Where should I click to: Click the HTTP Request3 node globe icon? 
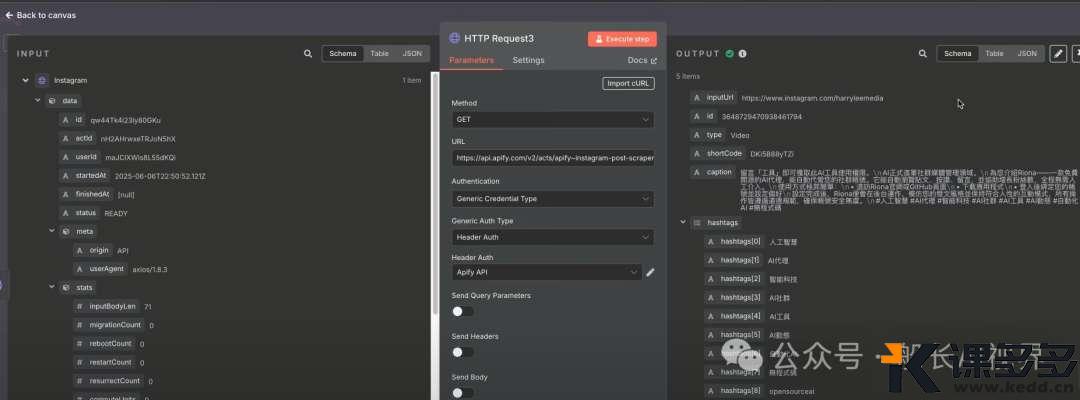[455, 38]
